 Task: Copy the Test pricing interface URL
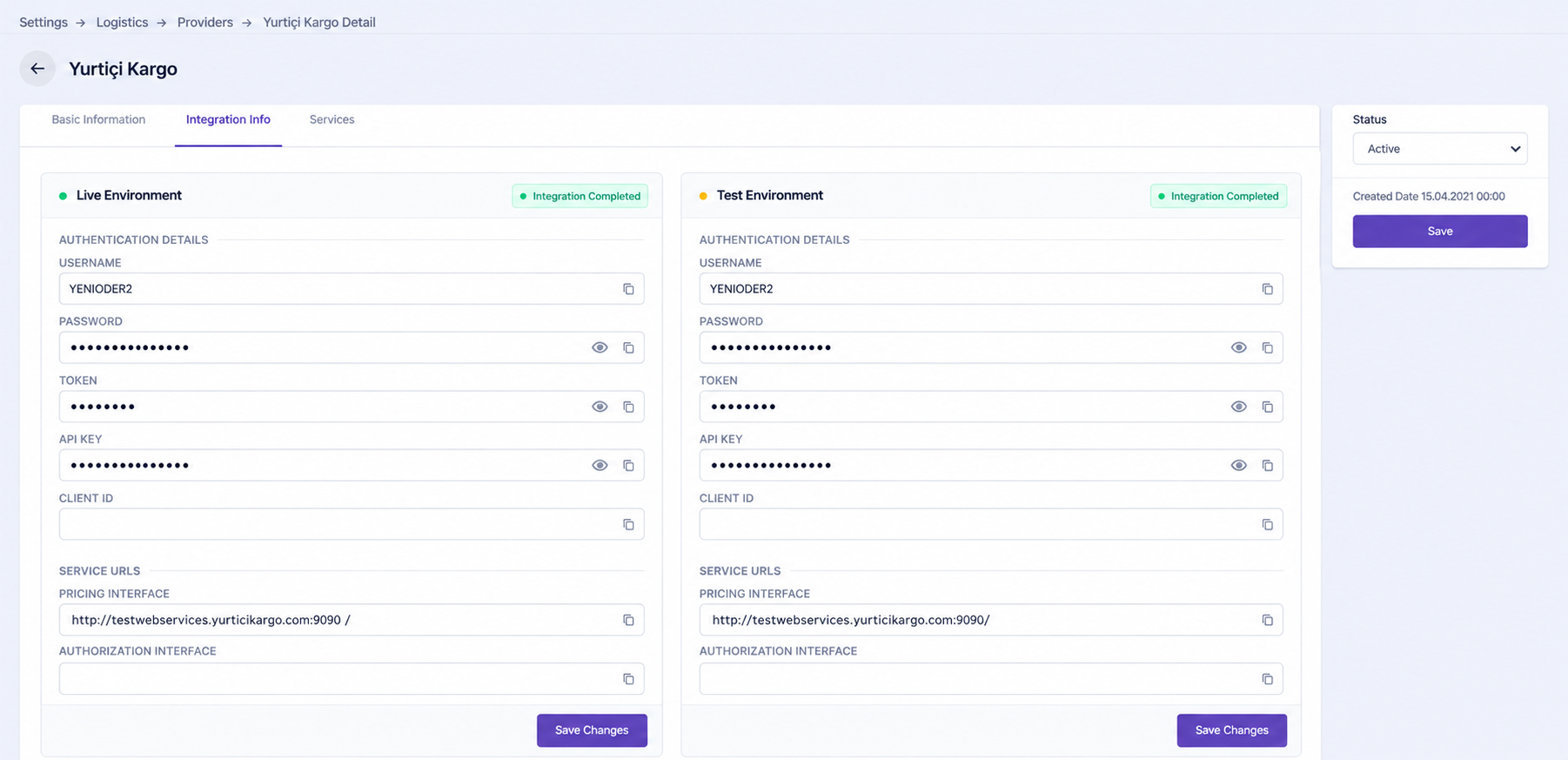pyautogui.click(x=1268, y=620)
